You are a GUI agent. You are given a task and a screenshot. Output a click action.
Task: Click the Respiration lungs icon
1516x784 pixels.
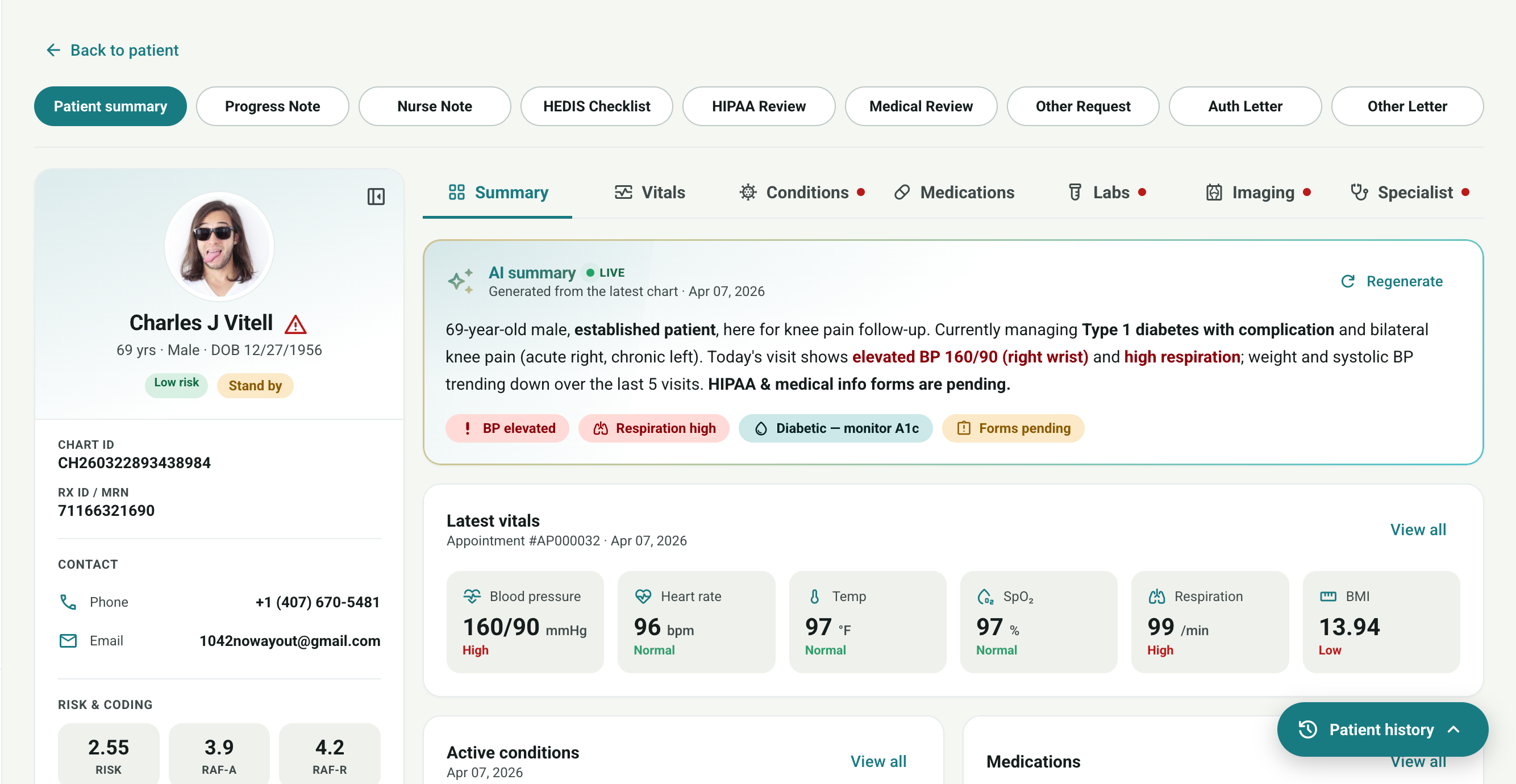pos(1157,597)
